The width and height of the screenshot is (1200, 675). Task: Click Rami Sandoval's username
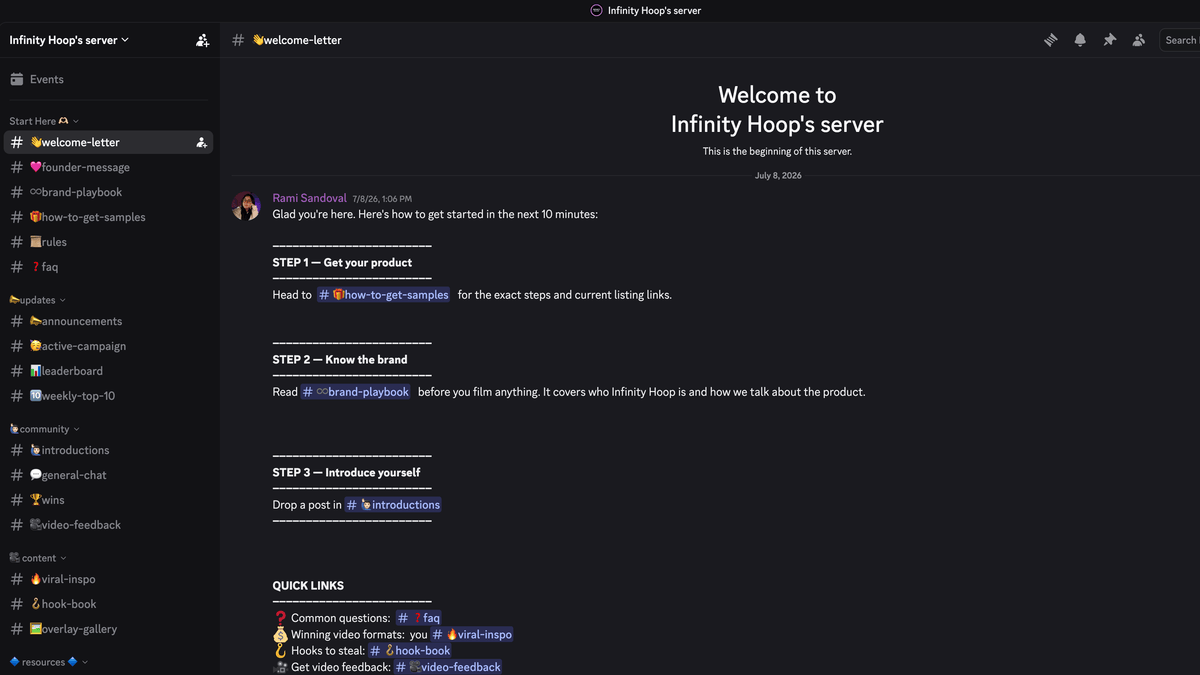[x=310, y=198]
